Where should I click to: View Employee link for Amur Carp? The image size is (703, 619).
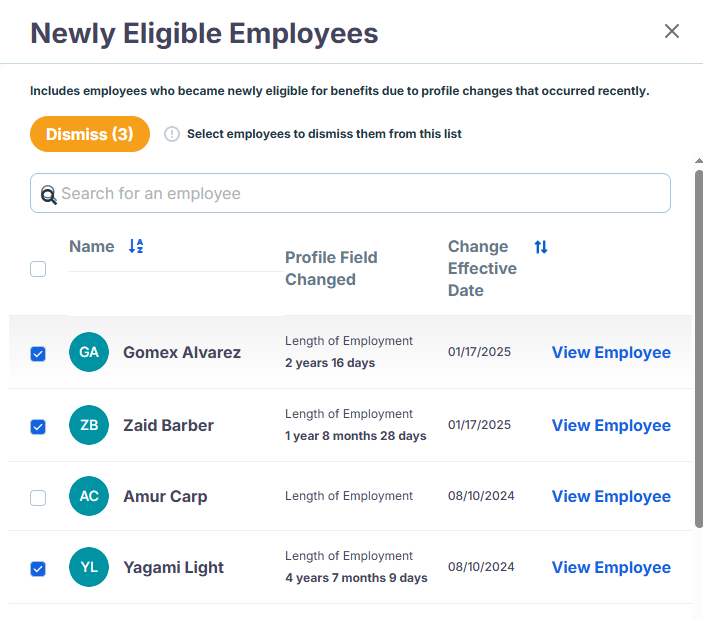tap(611, 496)
